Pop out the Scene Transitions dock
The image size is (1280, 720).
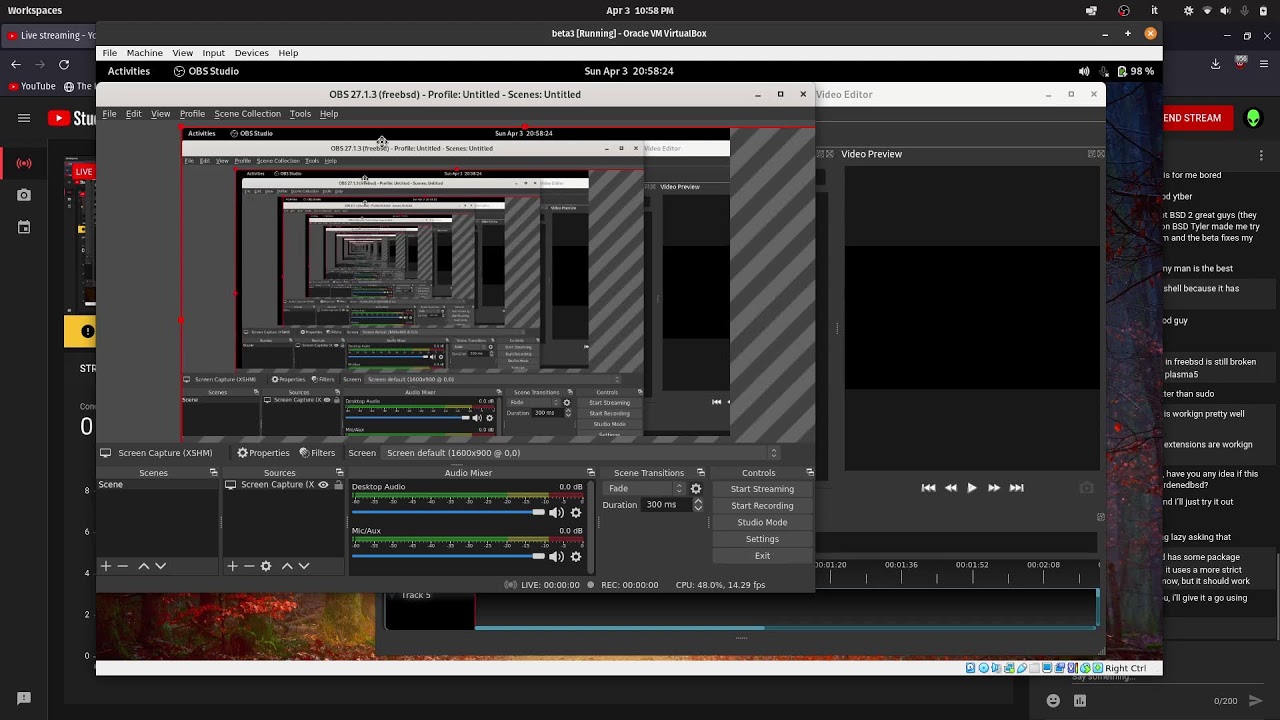click(700, 473)
